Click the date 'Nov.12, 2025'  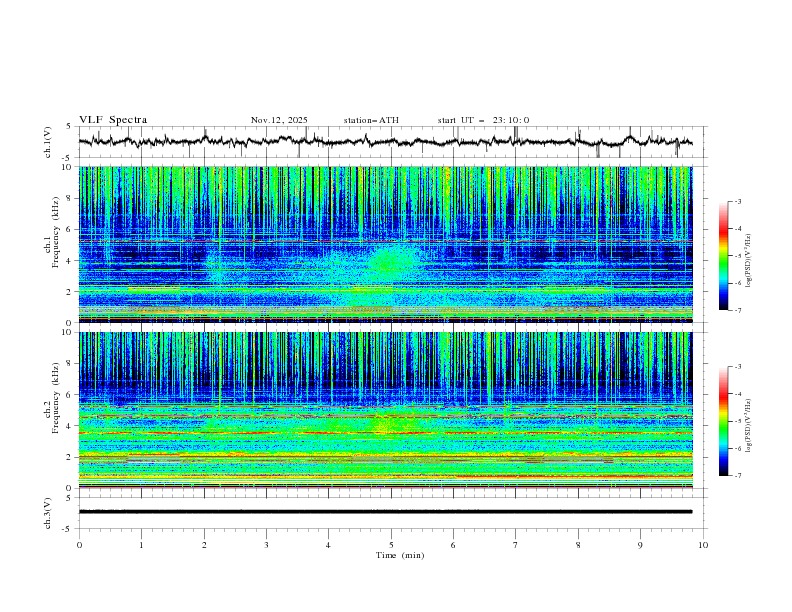(x=279, y=120)
